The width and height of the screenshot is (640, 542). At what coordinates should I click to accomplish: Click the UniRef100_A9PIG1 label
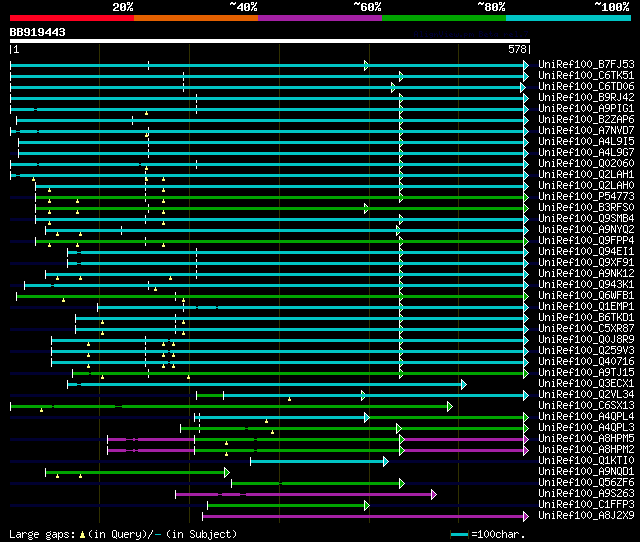click(x=586, y=109)
